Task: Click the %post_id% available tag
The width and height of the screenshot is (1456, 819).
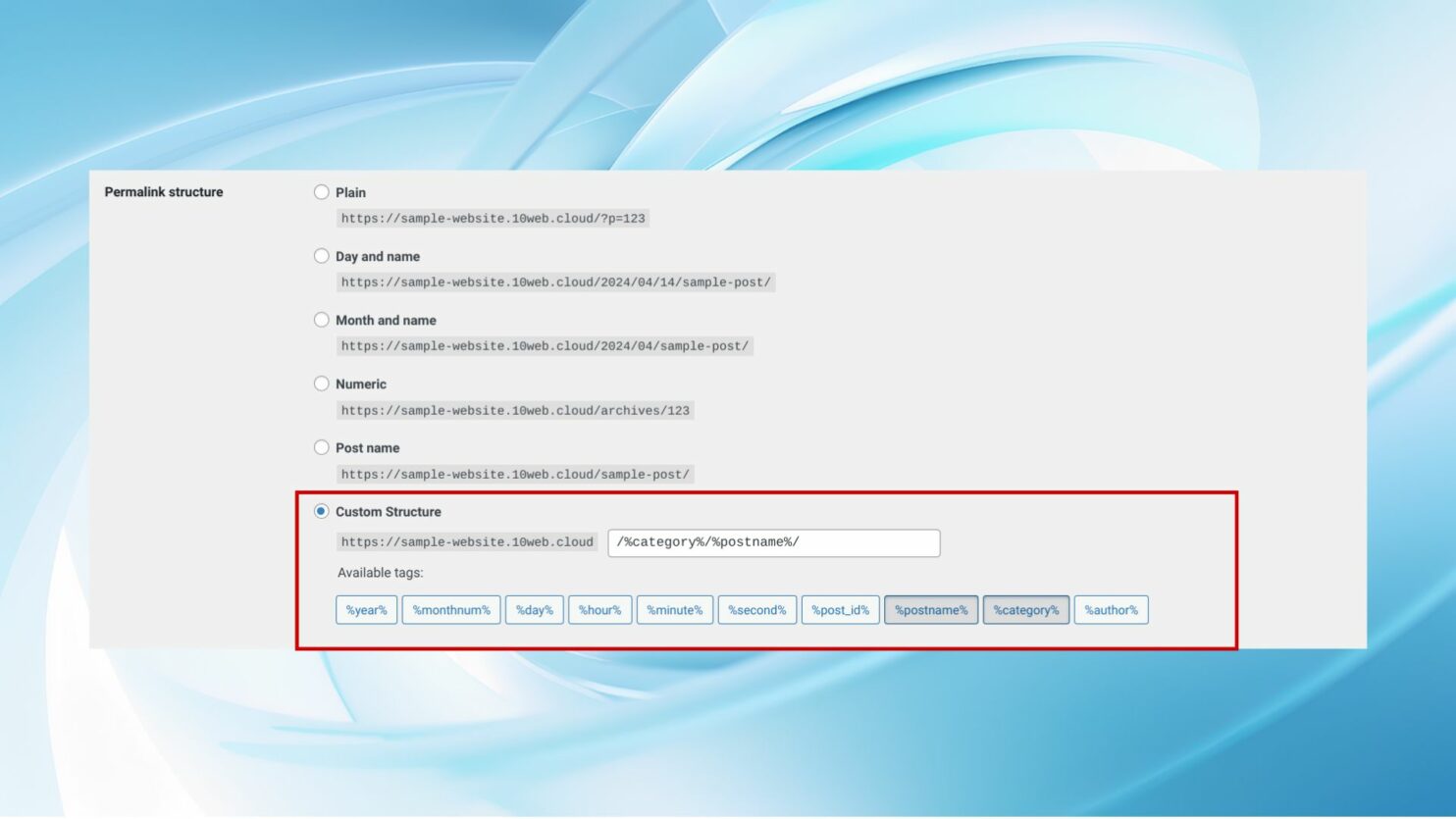Action: pyautogui.click(x=840, y=609)
